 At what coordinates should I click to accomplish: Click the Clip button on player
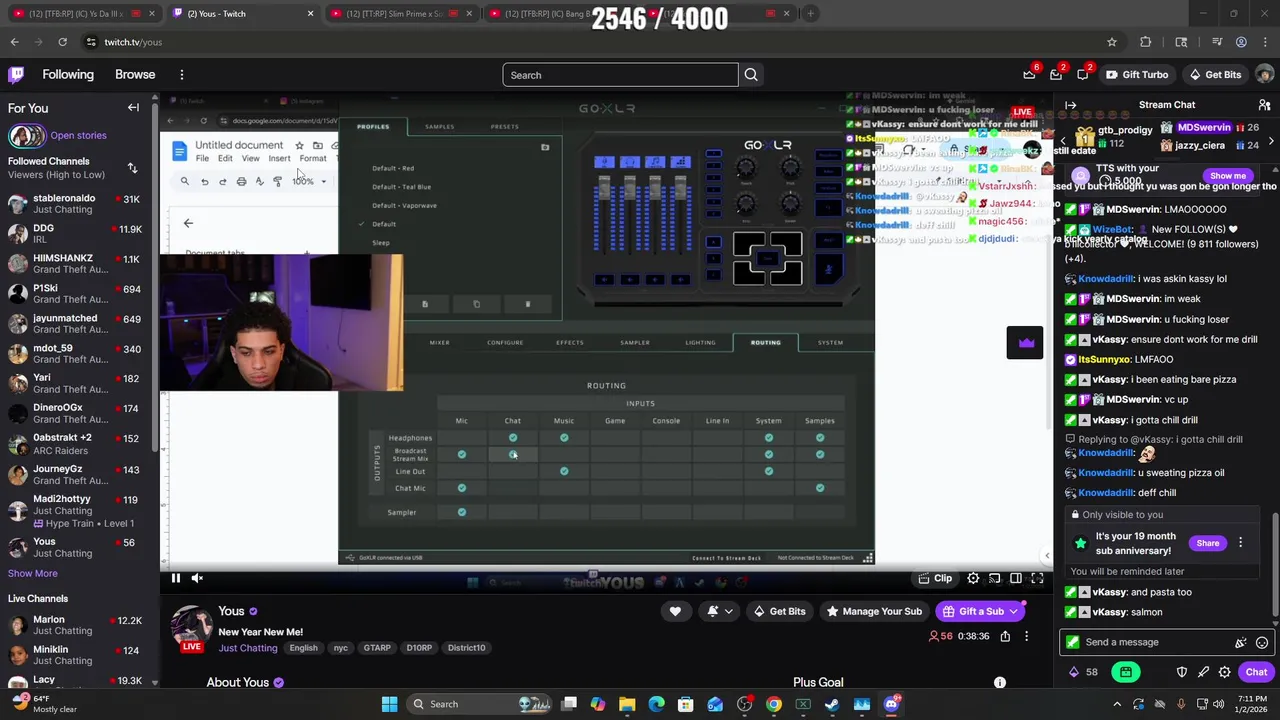[935, 578]
